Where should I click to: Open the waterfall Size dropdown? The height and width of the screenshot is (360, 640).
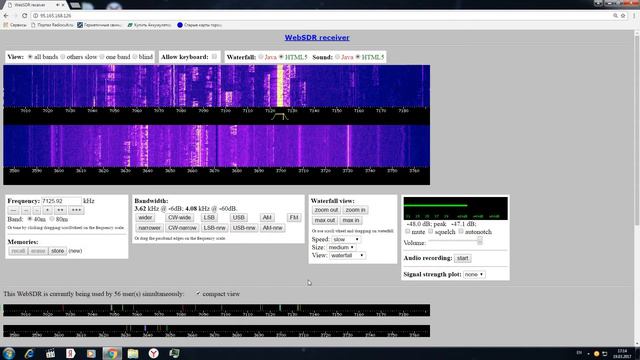(x=341, y=247)
